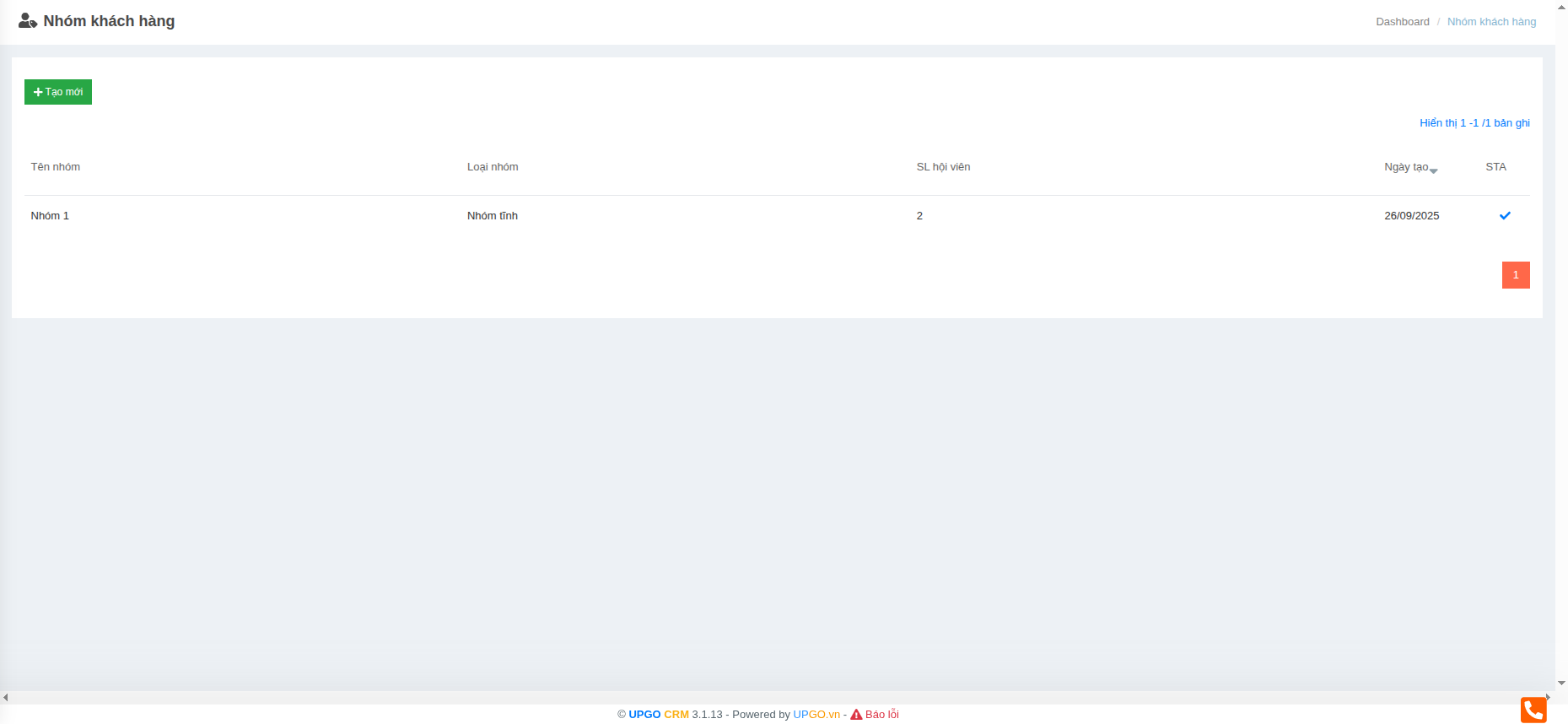This screenshot has height=724, width=1568.
Task: Click the STA column header
Action: point(1495,167)
